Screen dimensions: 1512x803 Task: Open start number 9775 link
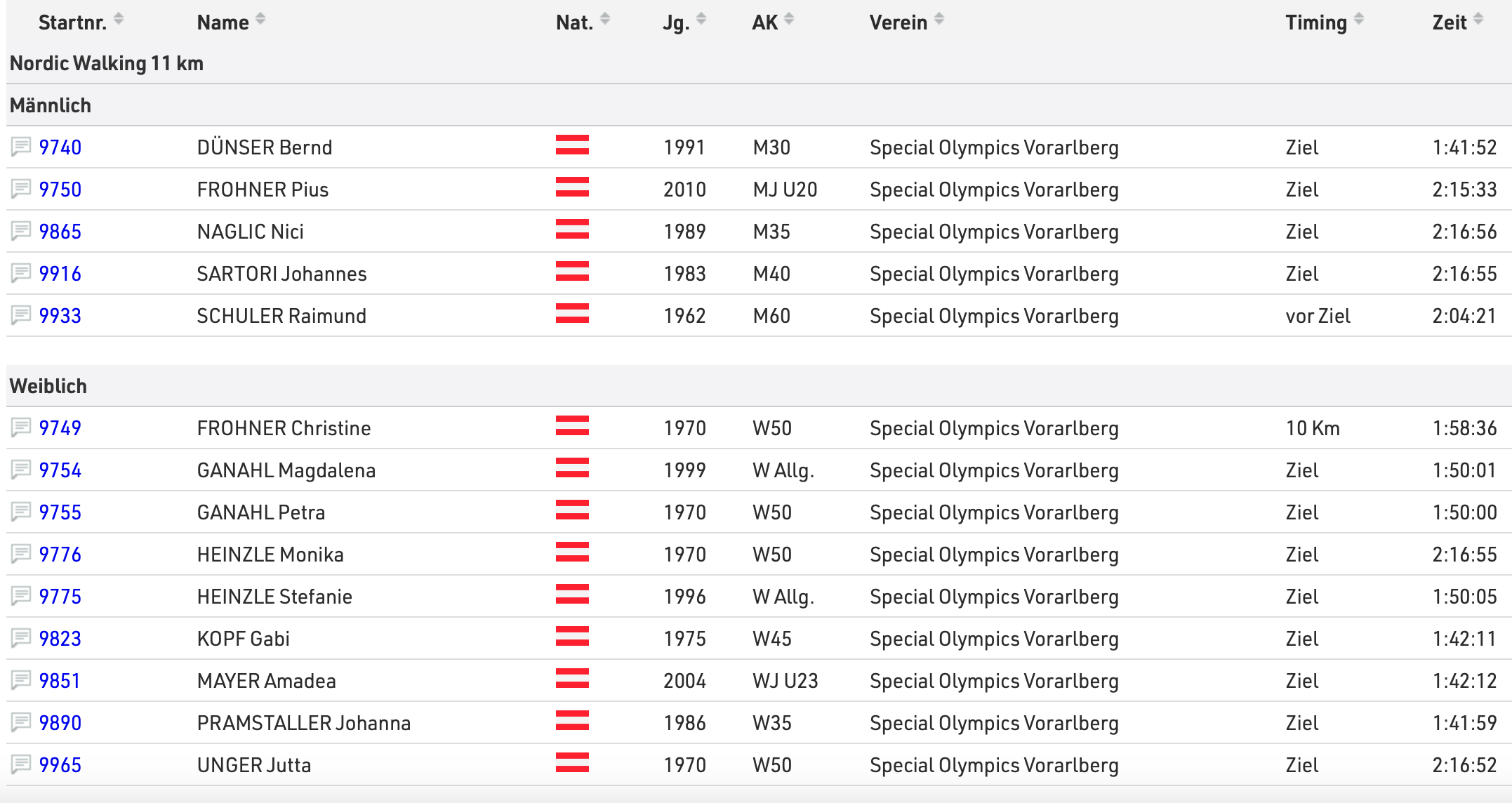[60, 597]
